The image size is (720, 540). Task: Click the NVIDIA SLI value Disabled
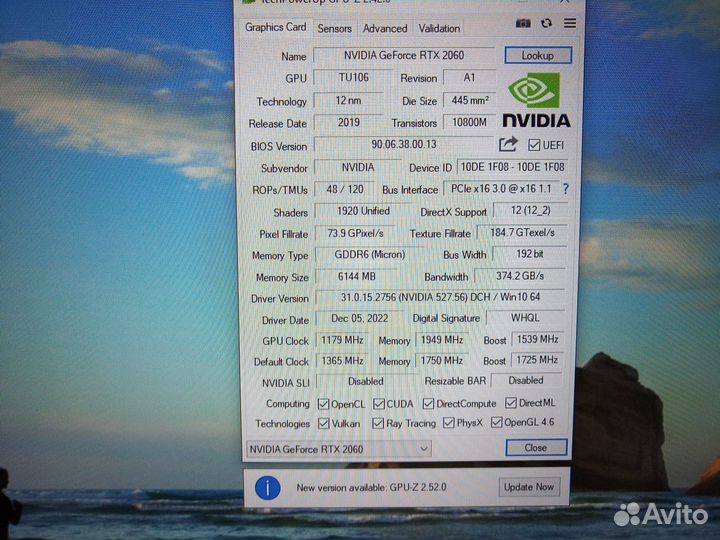(x=366, y=382)
